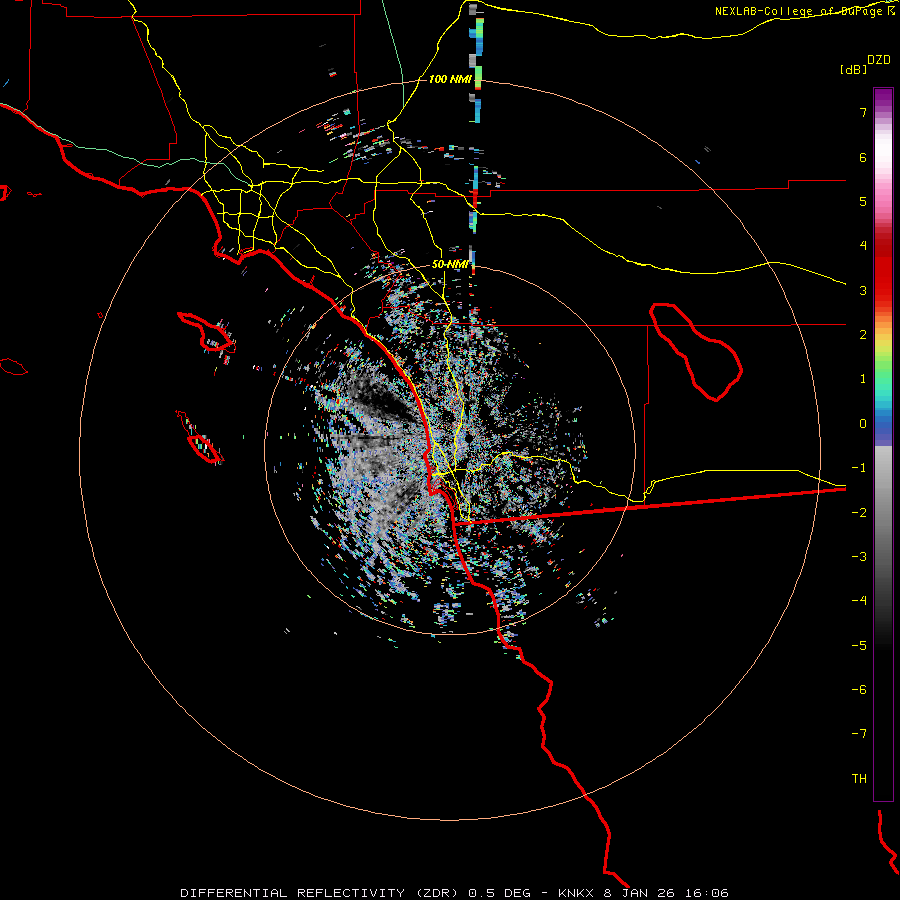
Task: Click the 4 value on the color scale
Action: [x=863, y=246]
